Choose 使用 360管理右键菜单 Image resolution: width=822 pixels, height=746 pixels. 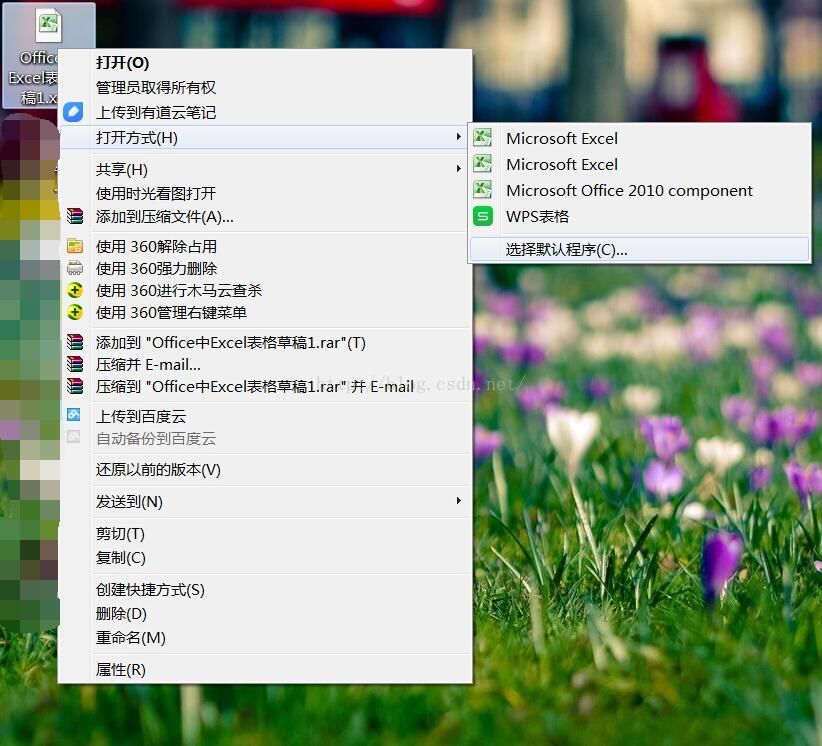266,312
